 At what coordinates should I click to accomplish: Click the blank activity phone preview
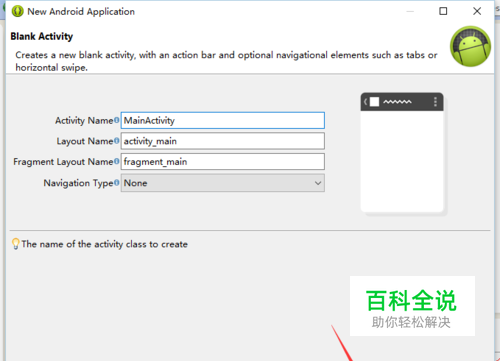402,152
